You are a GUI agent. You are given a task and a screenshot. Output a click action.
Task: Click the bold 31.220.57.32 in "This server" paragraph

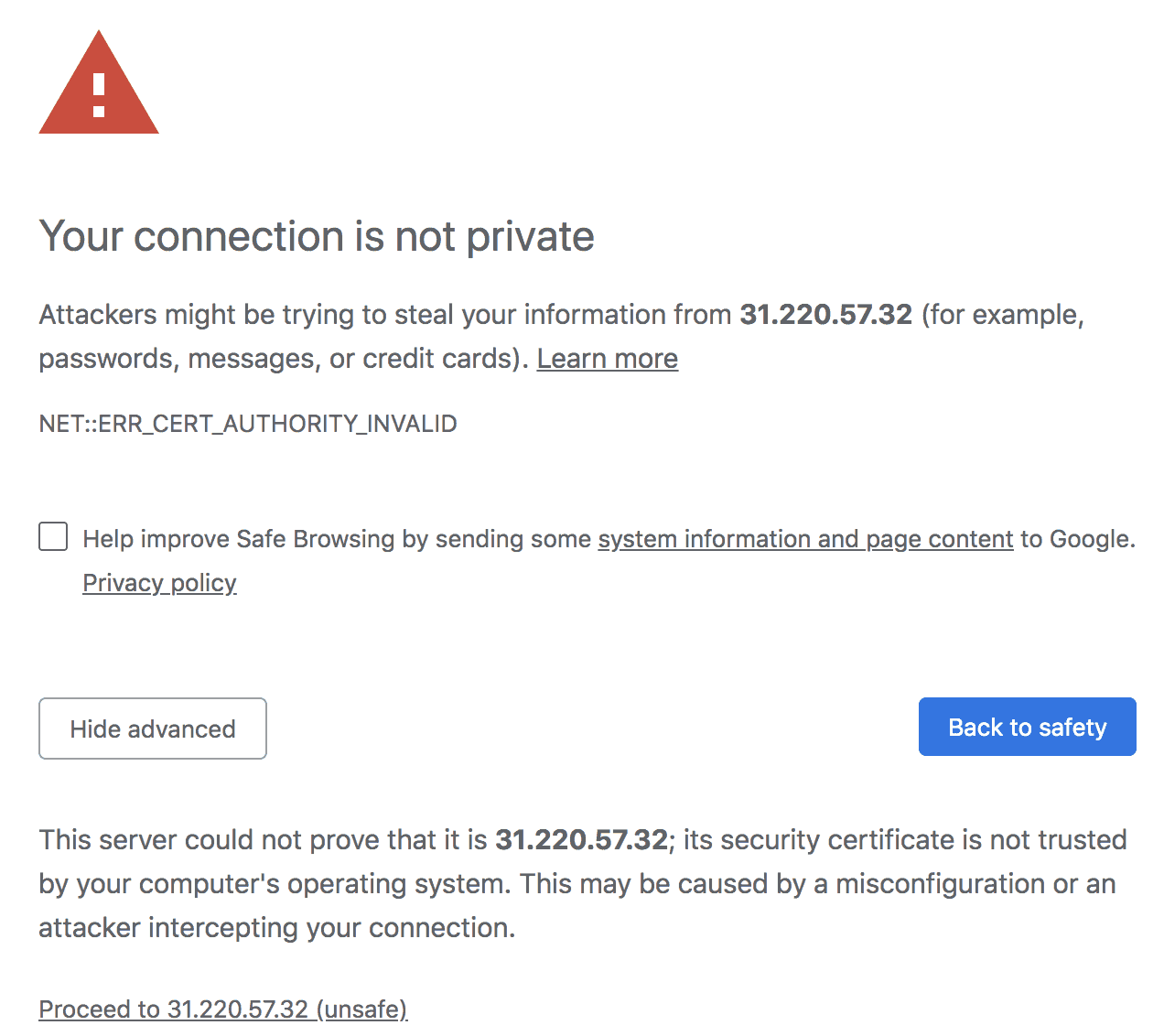pos(581,840)
